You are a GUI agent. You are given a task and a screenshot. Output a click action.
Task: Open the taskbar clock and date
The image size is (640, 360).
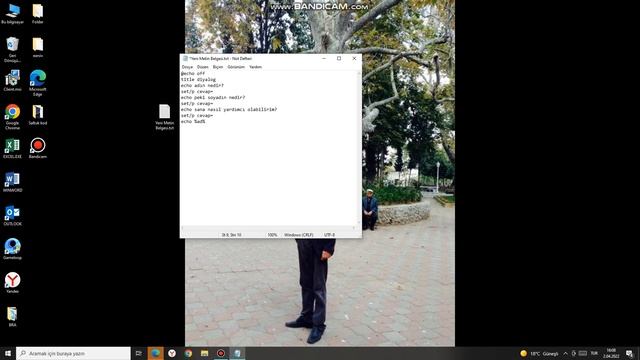611,353
